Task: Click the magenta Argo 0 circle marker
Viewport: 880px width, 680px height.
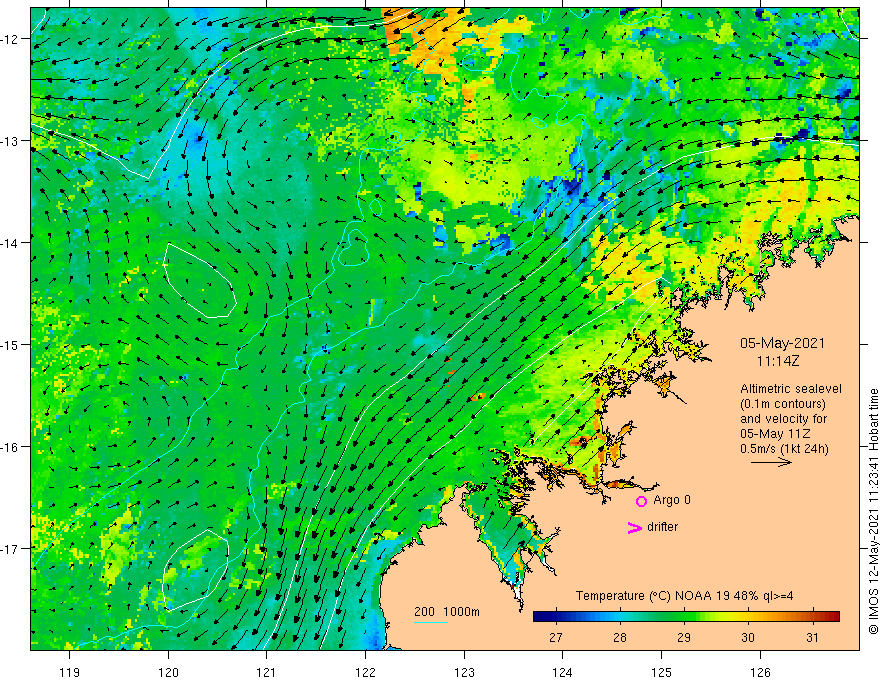Action: [x=641, y=501]
